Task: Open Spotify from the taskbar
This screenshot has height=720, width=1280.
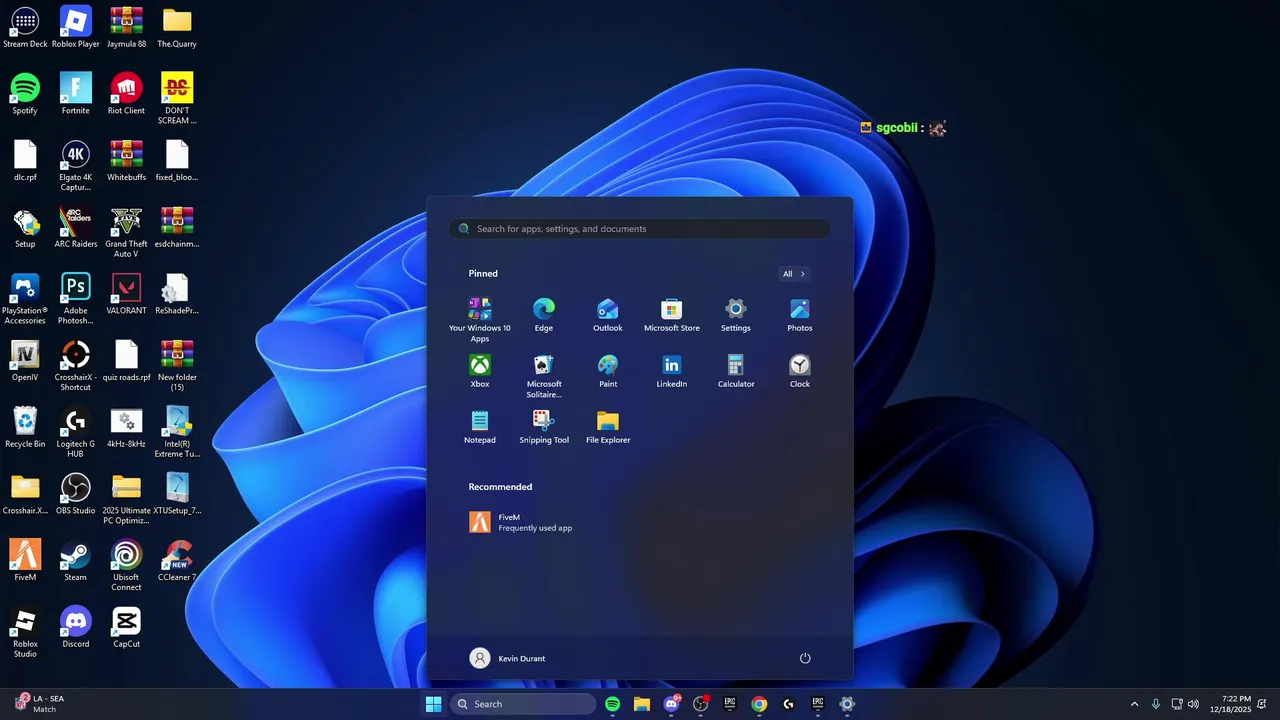Action: 612,704
